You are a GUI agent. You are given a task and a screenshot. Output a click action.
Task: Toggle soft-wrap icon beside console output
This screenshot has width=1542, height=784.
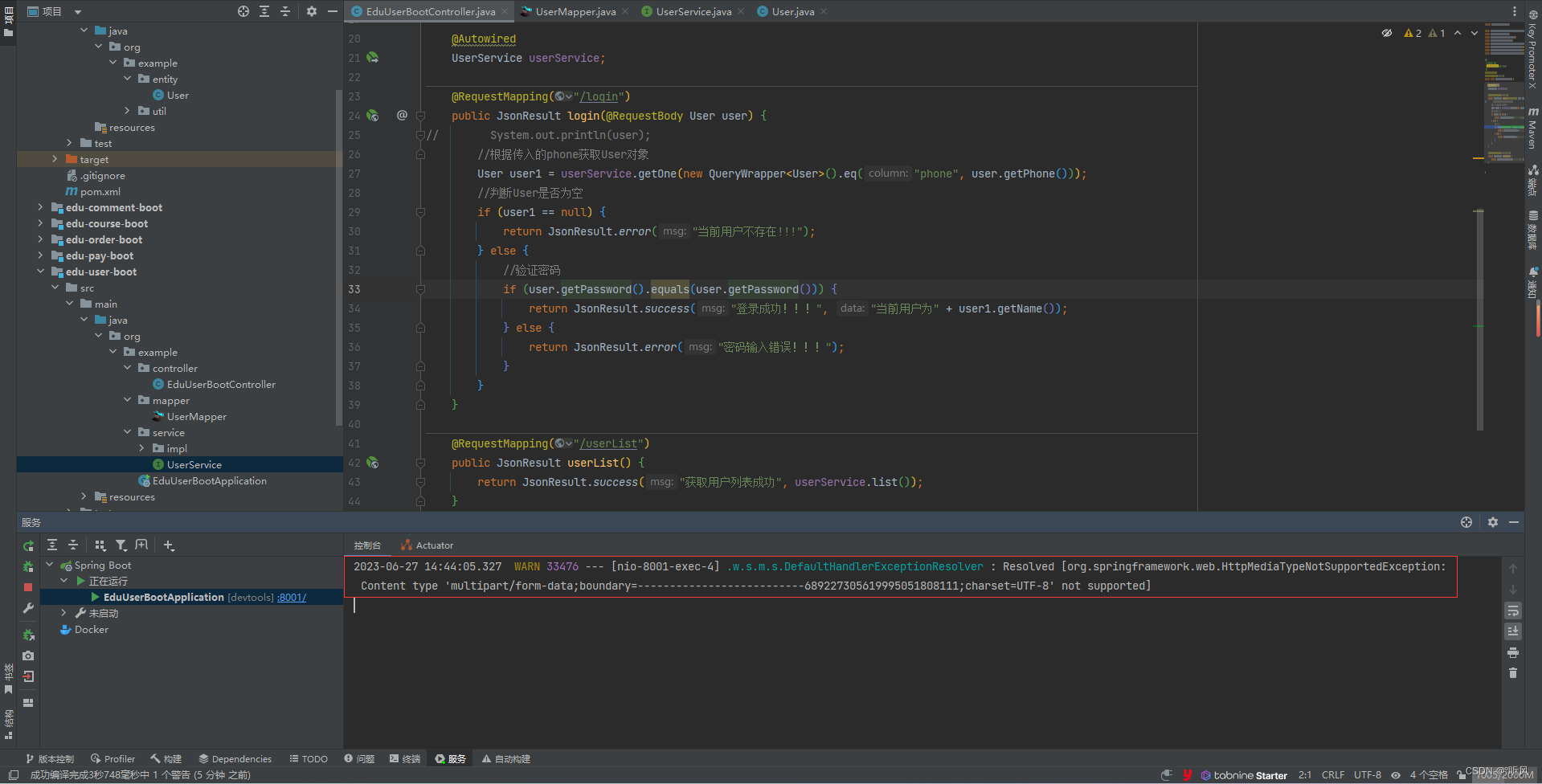[1513, 611]
